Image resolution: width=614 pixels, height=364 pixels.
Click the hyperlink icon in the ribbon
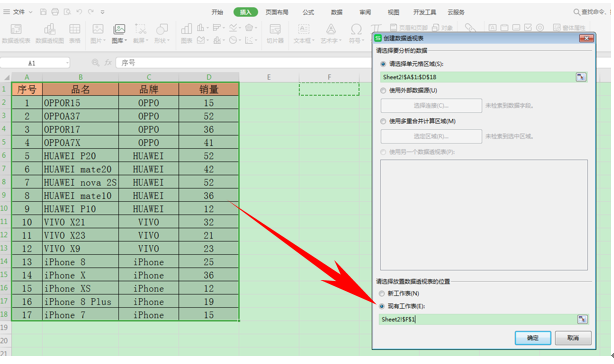click(470, 27)
